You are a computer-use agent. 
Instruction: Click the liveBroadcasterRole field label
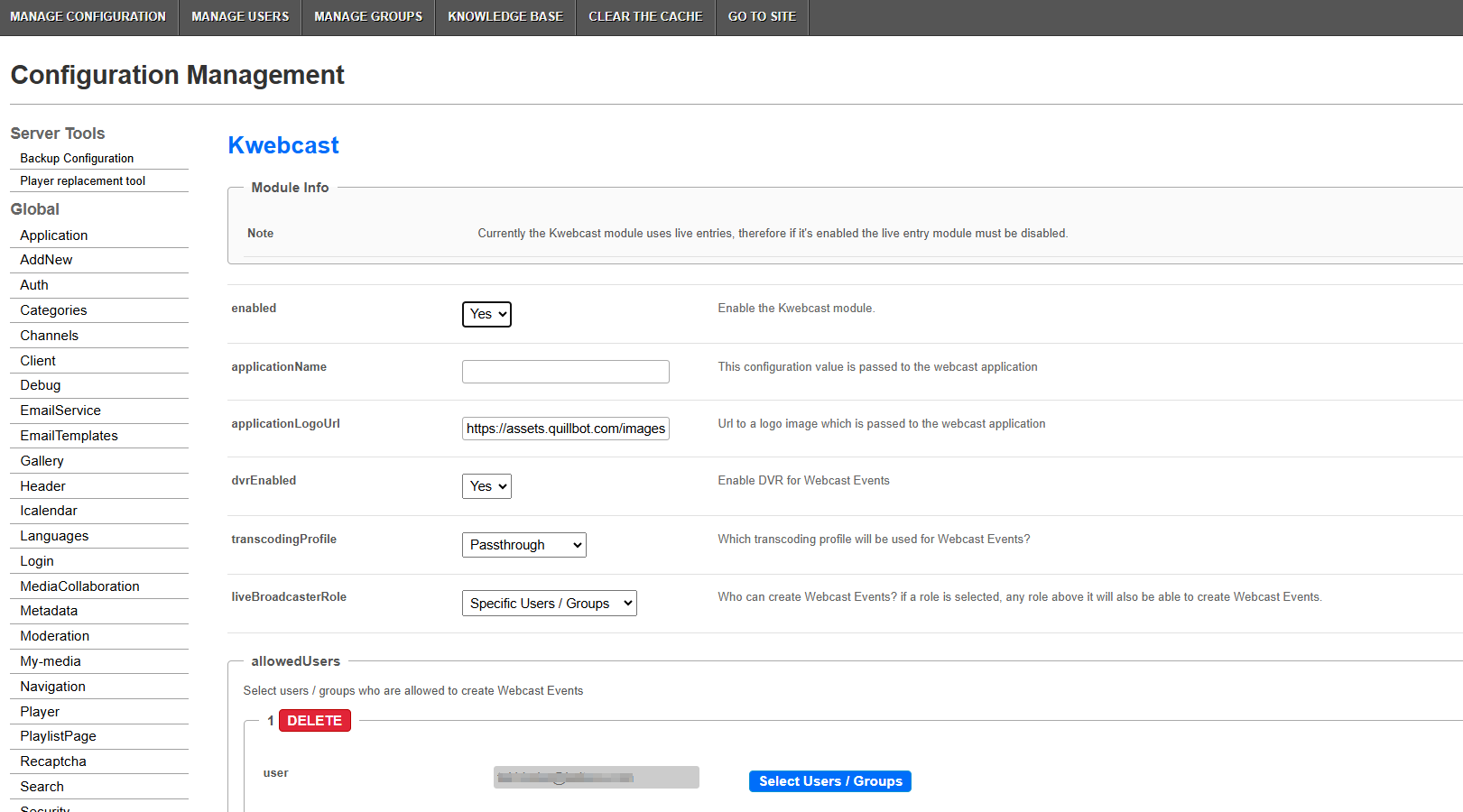pyautogui.click(x=289, y=597)
